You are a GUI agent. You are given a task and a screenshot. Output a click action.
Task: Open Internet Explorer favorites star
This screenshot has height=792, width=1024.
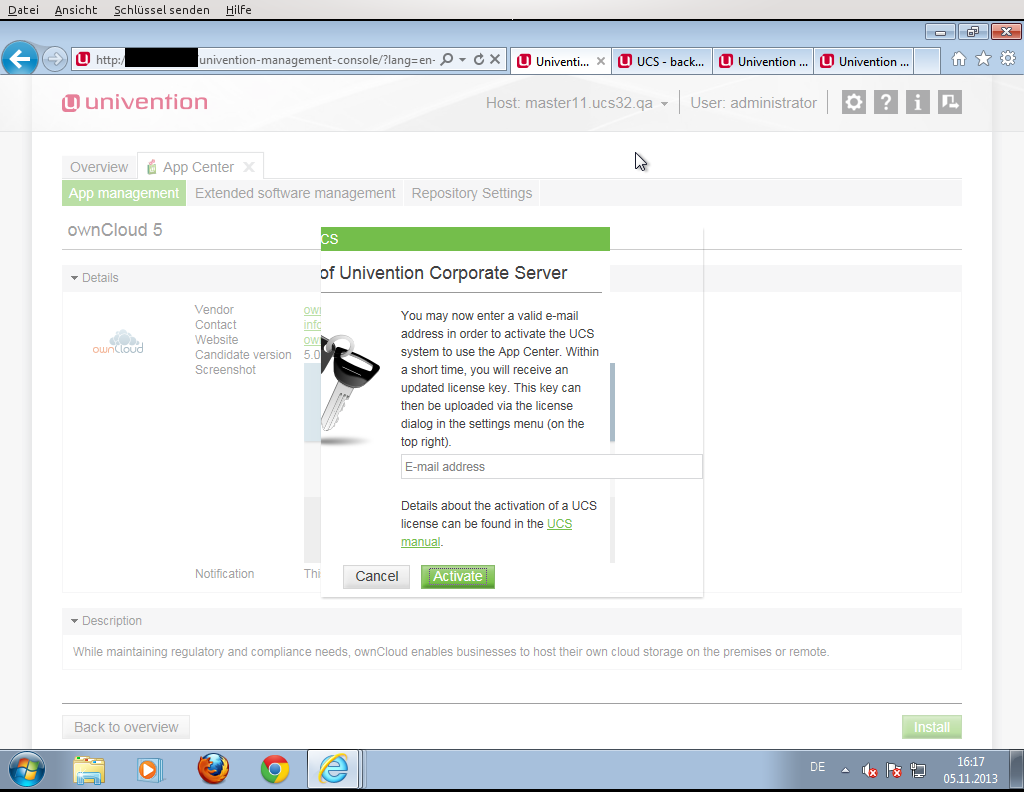coord(983,60)
